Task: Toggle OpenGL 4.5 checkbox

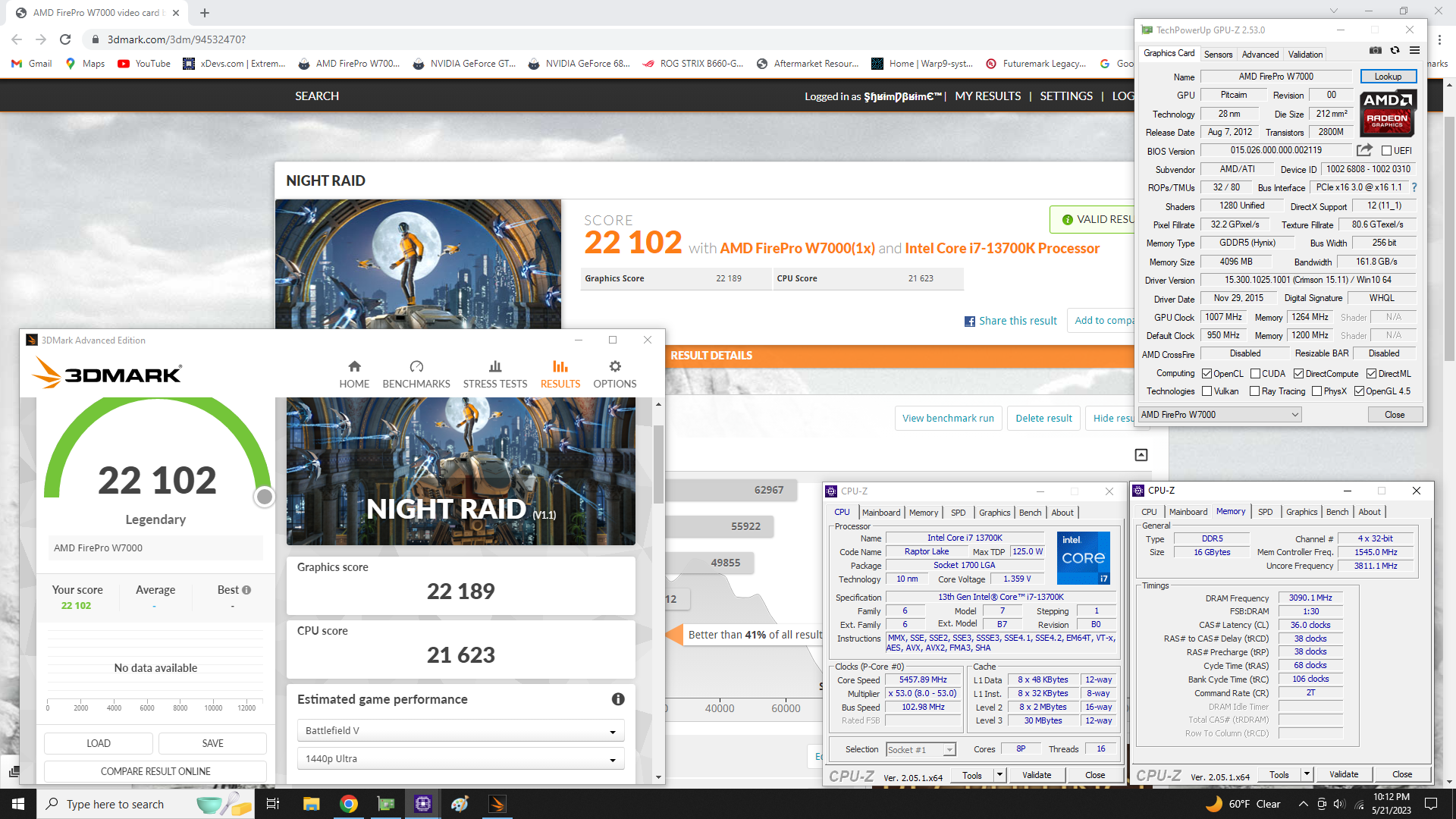Action: coord(1359,391)
